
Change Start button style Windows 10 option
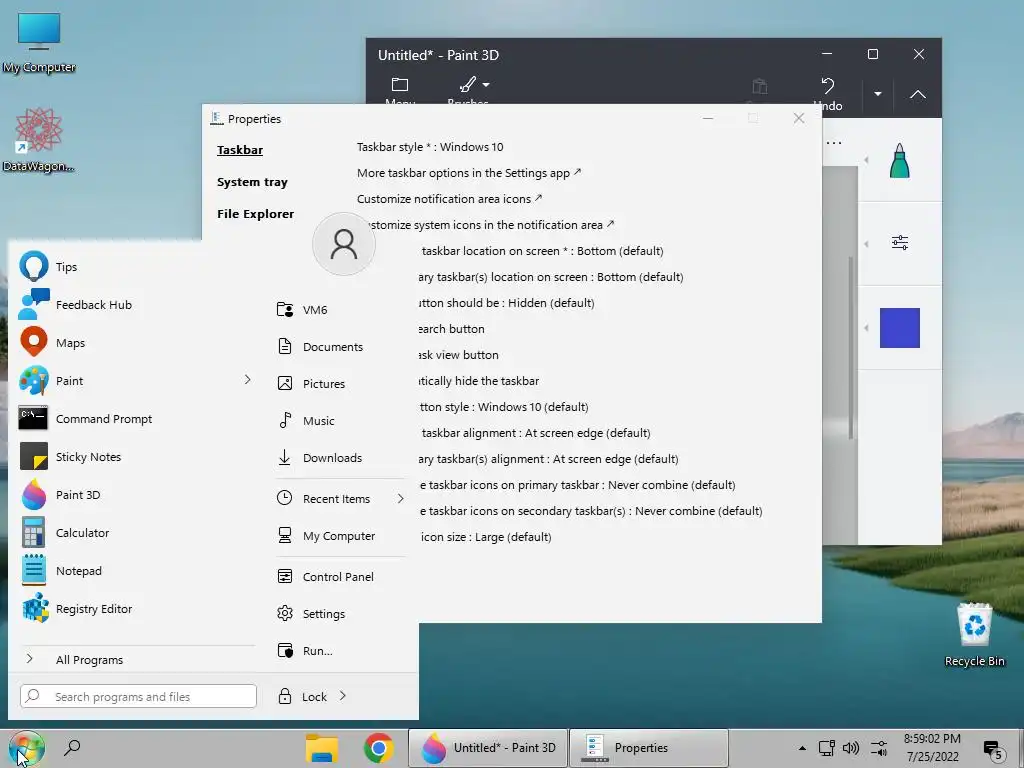point(504,407)
